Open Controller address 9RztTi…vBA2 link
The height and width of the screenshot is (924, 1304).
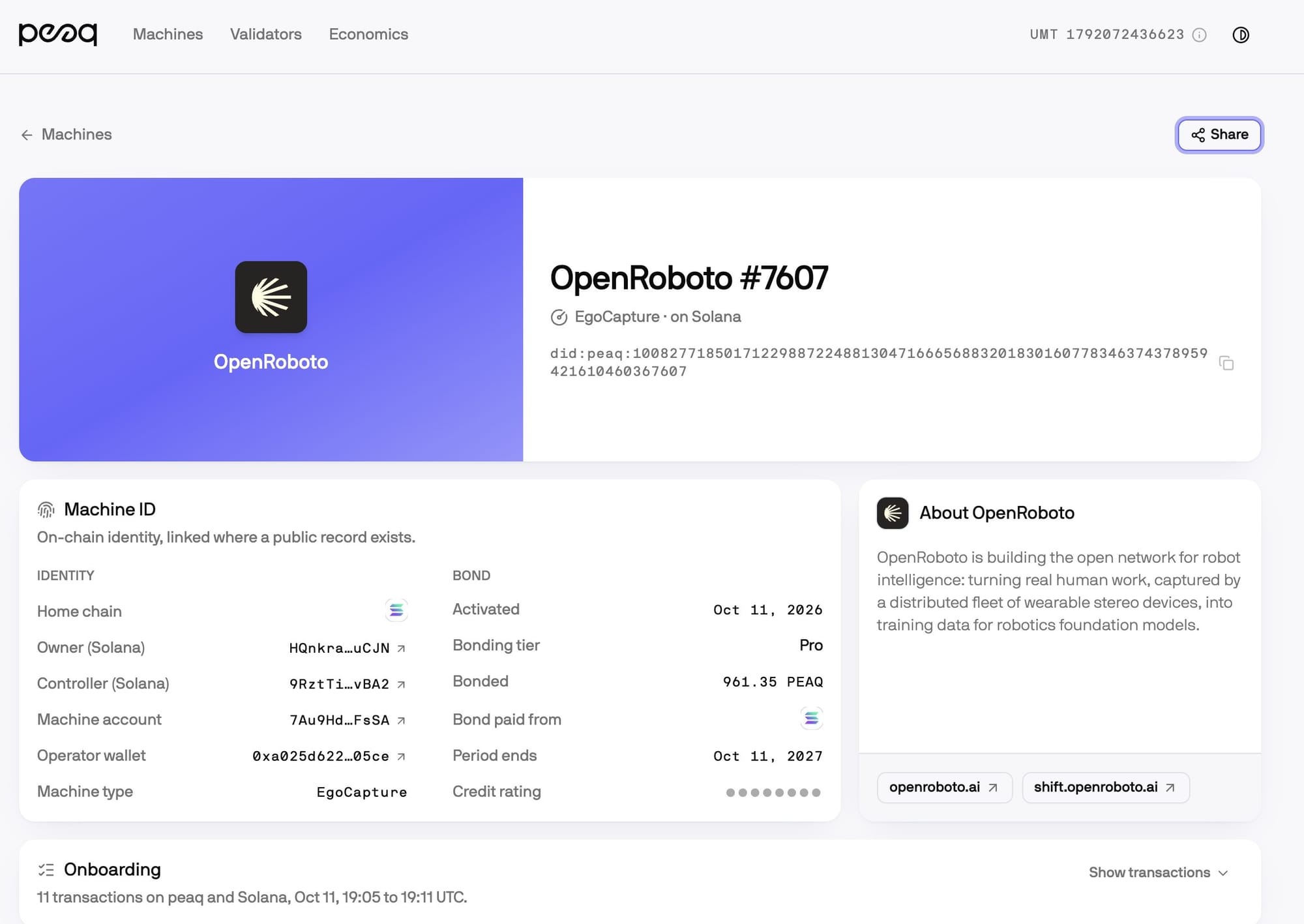coord(348,684)
